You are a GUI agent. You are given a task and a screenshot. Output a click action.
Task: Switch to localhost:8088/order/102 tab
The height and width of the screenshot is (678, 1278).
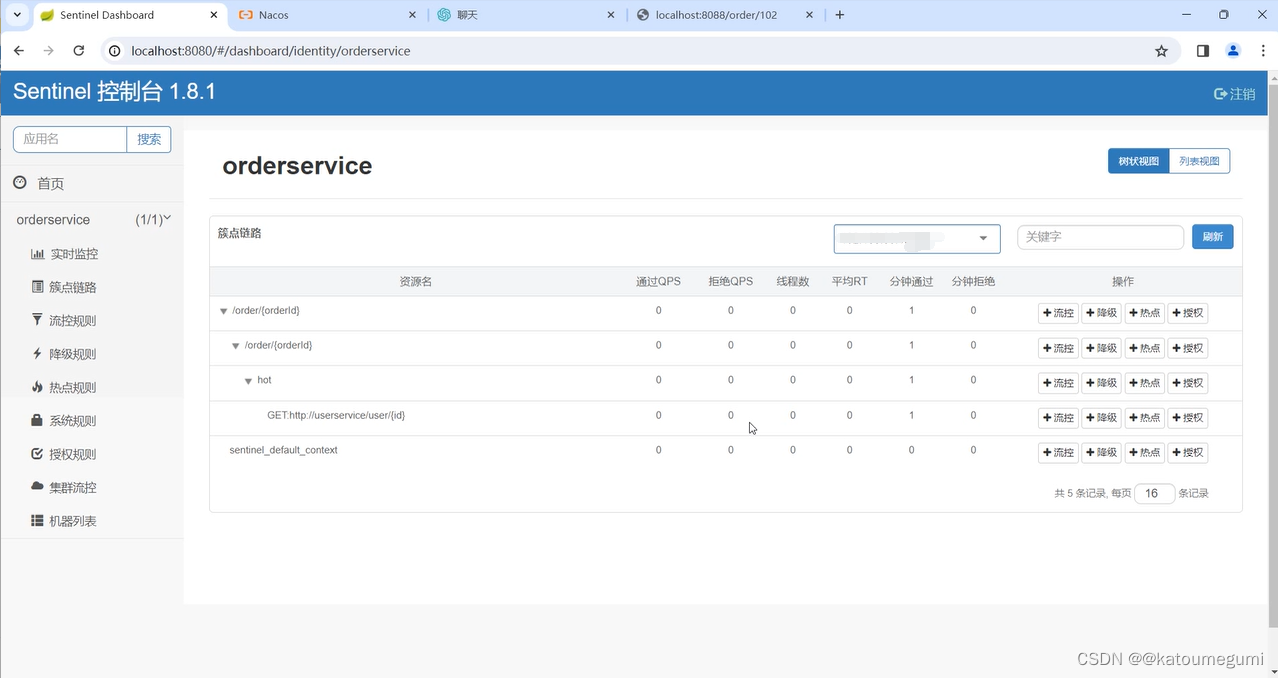(x=725, y=15)
